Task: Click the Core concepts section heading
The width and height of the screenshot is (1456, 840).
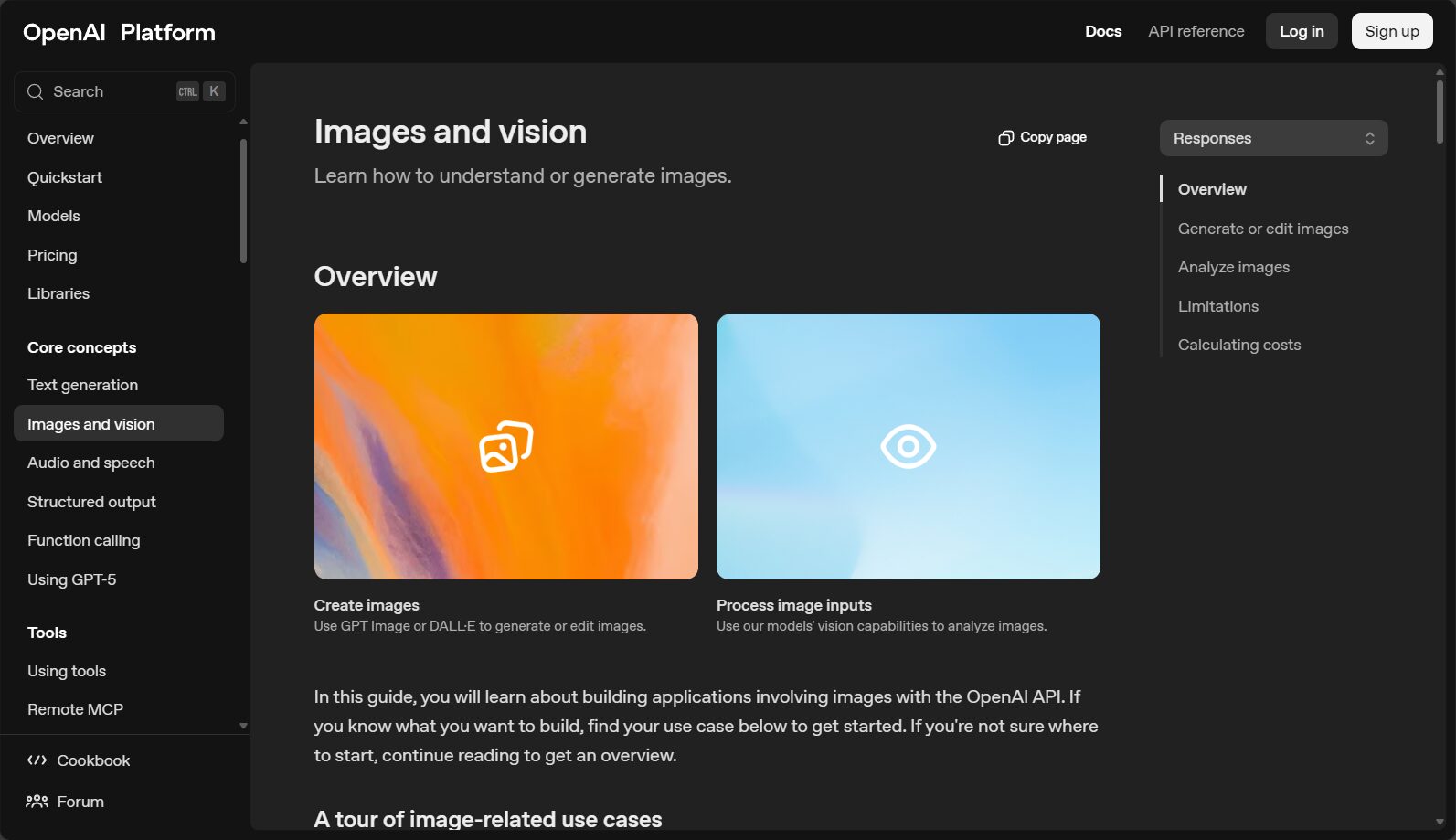Action: 81,347
